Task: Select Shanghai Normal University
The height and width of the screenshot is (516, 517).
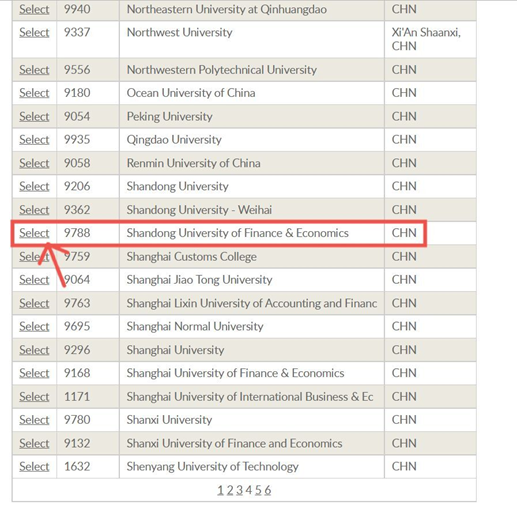Action: coord(34,326)
